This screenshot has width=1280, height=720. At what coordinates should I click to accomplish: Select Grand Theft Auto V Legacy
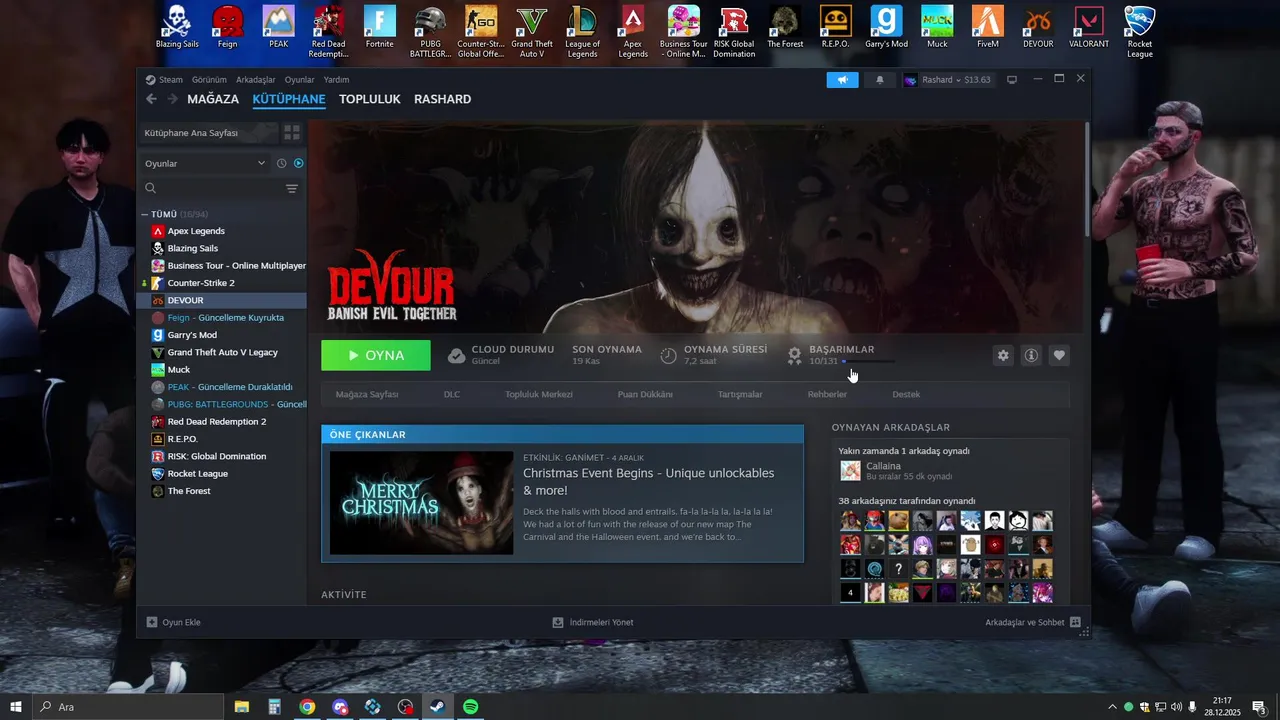click(223, 352)
